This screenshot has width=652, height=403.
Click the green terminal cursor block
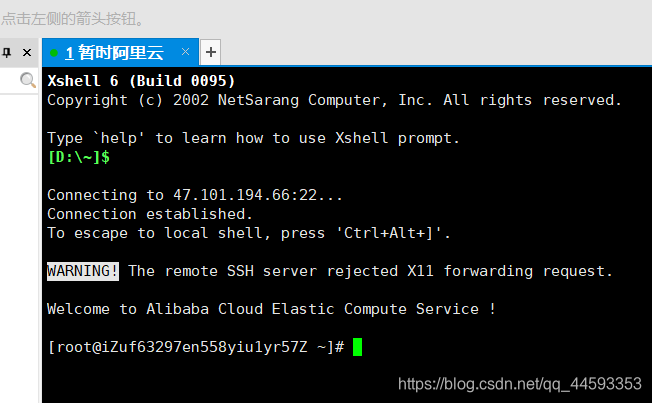357,347
